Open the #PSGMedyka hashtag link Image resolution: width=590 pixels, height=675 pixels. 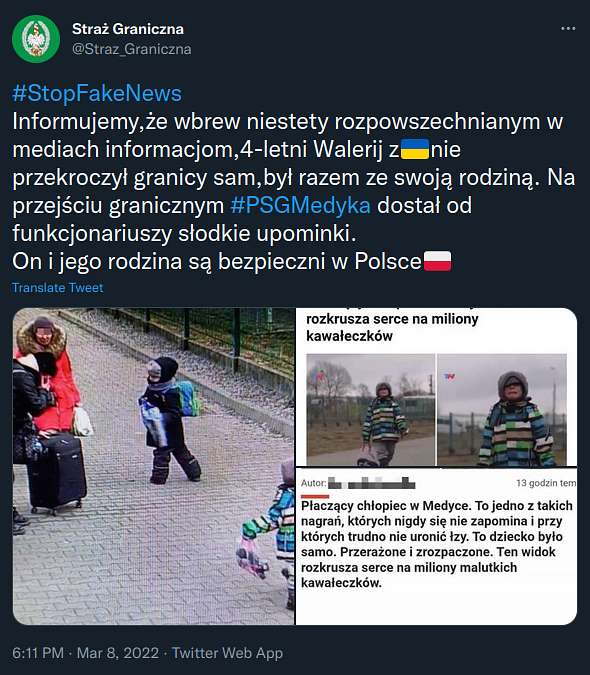click(300, 205)
